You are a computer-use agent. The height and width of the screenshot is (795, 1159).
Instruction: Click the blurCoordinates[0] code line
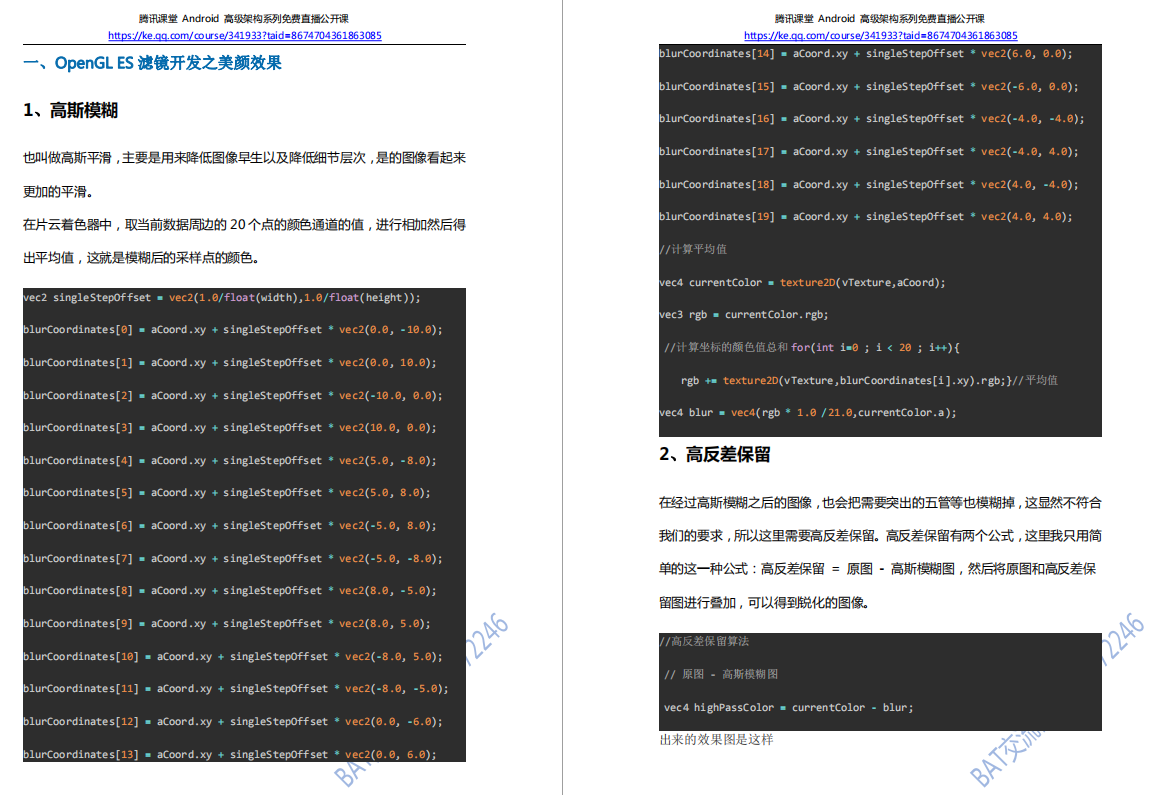tap(233, 330)
